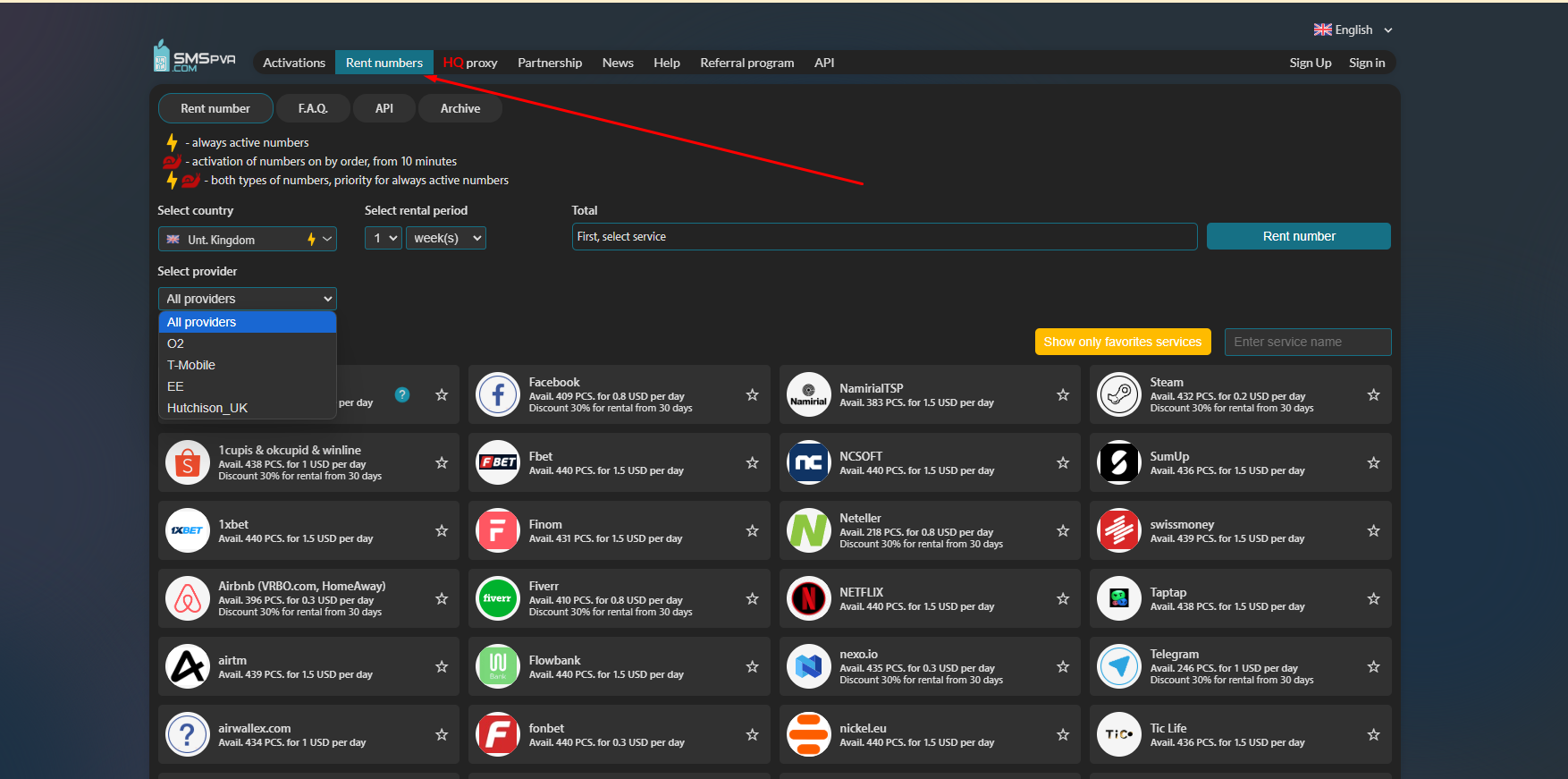Collapse the All providers dropdown
Screen dimensions: 1568x779
pyautogui.click(x=248, y=299)
